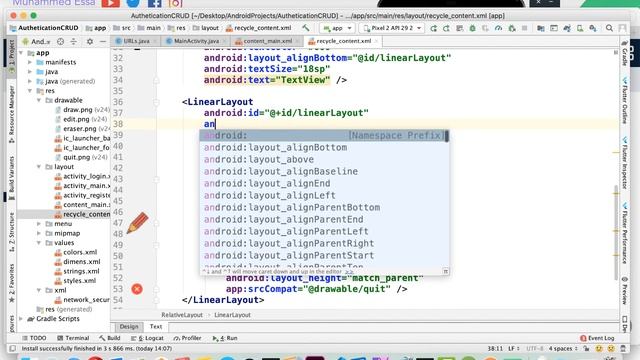The height and width of the screenshot is (360, 640).
Task: Open the Flutter Inspector side tab
Action: (624, 163)
